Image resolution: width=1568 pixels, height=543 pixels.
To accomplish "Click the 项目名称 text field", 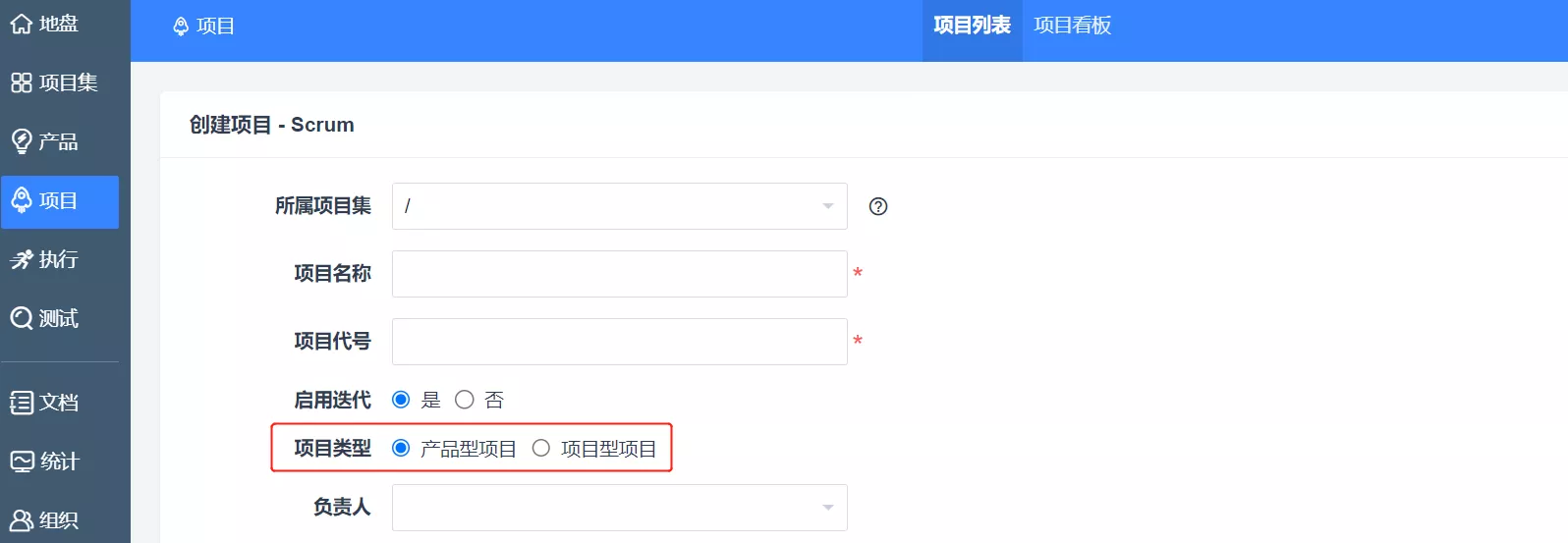I will (619, 274).
